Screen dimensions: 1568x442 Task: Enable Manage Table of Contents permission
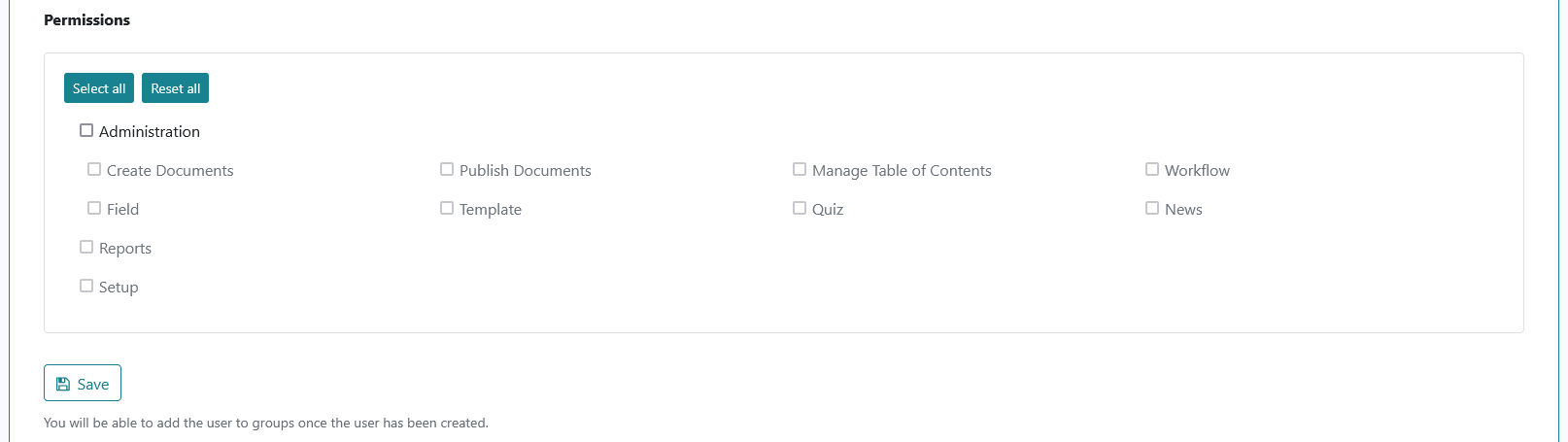click(800, 169)
